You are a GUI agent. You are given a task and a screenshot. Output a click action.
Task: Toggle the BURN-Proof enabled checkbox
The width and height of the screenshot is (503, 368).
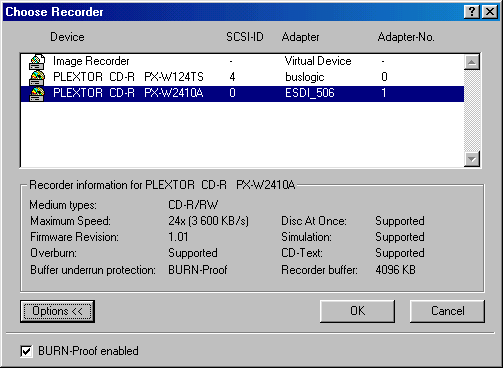point(26,351)
